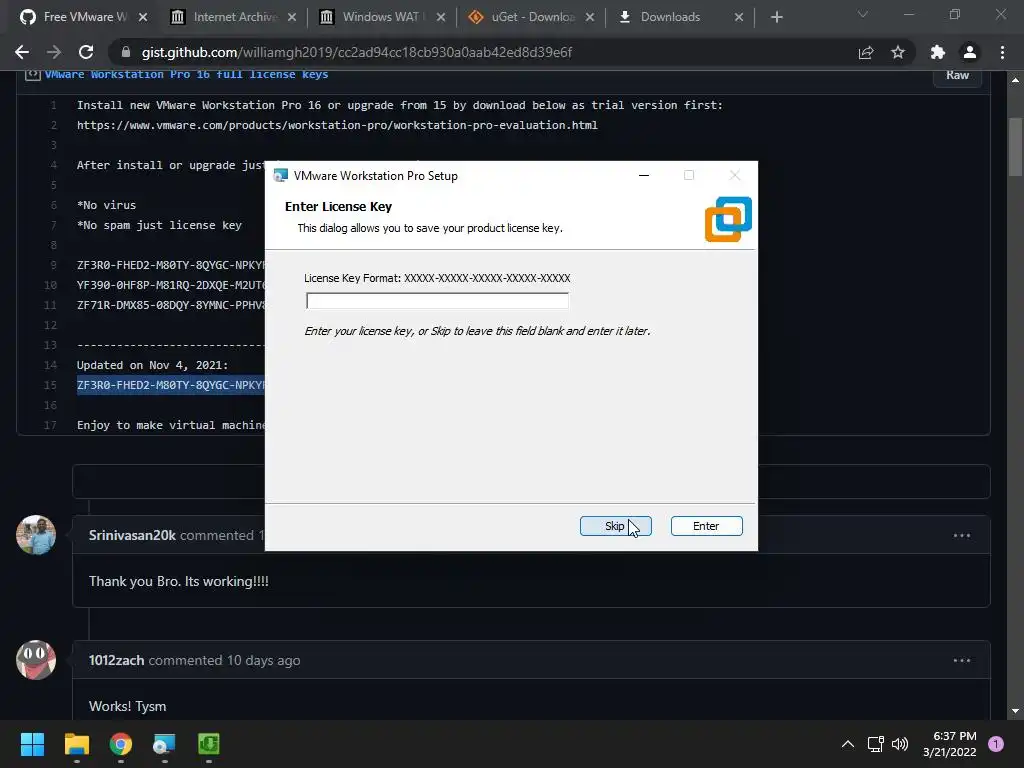Open Chrome three-dot menu
The image size is (1024, 768).
point(1002,52)
